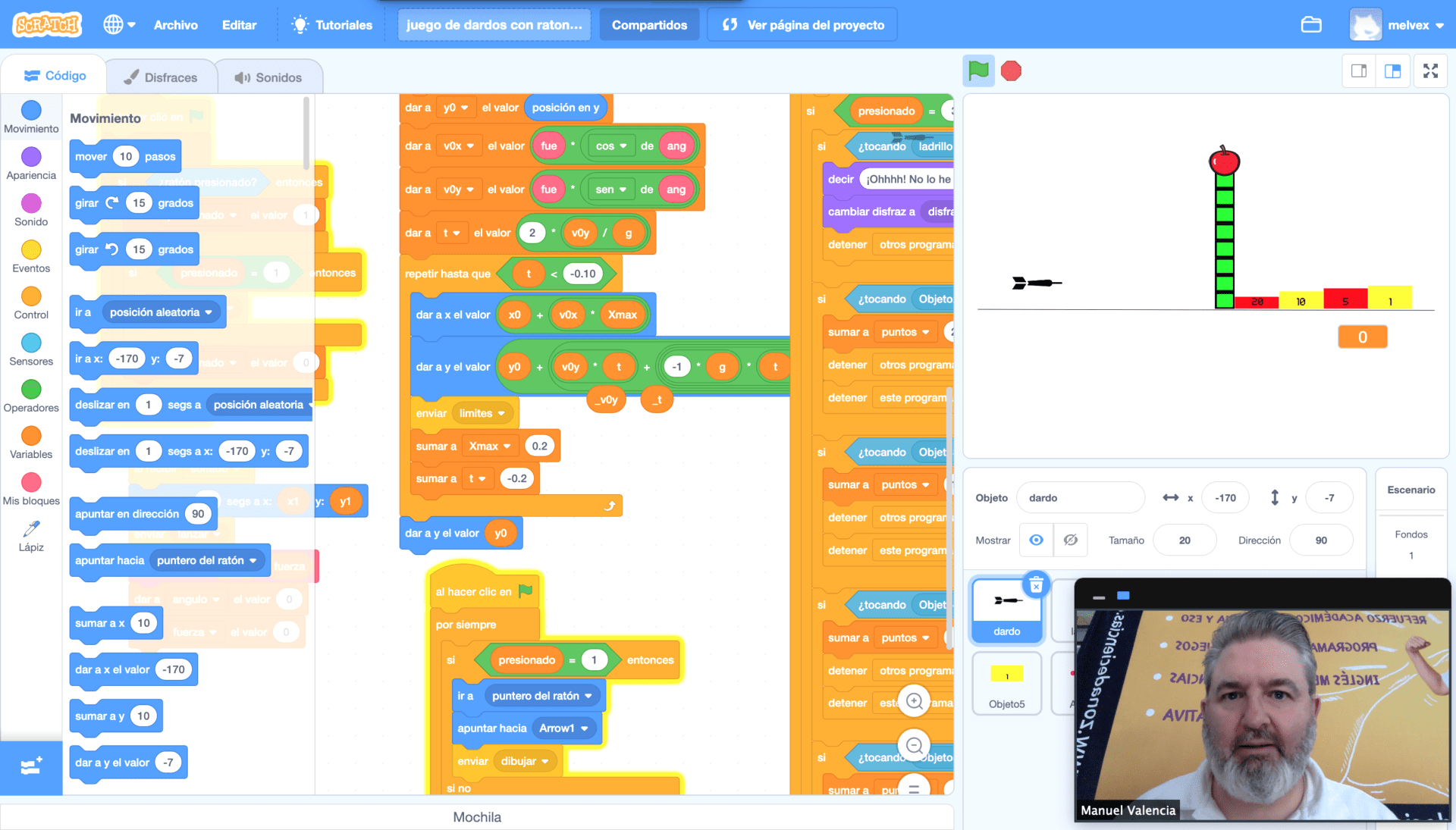Show the sprite with eye icon
Screen dimensions: 1456x830
click(1036, 540)
